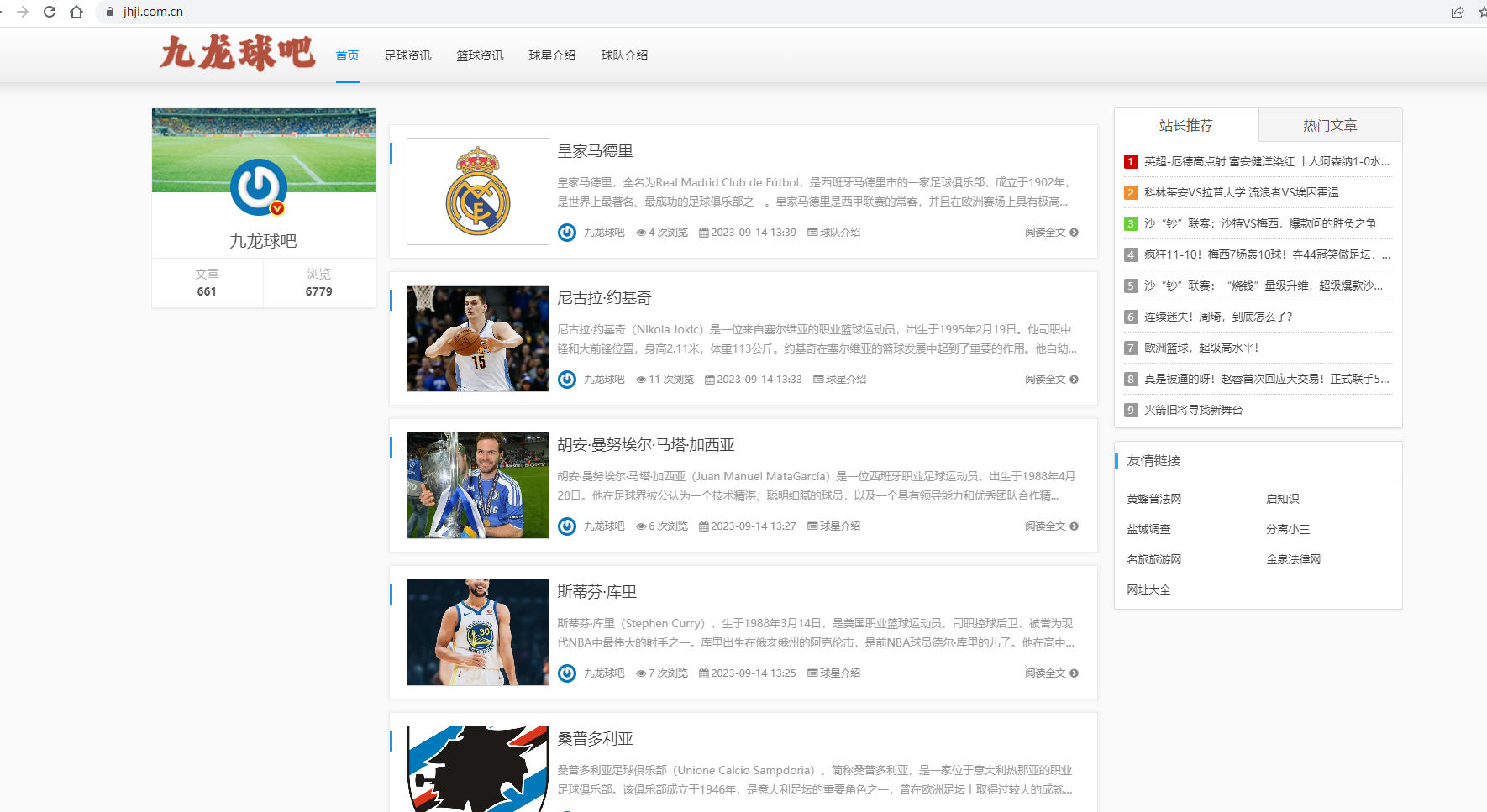Open the 足球资讯 menu item
Viewport: 1487px width, 812px height.
407,55
